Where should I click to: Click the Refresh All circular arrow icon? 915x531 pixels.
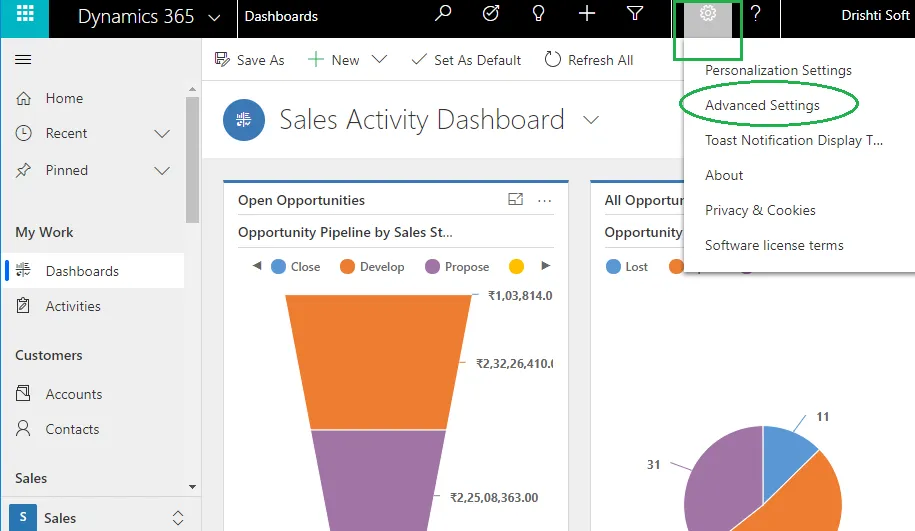[553, 60]
